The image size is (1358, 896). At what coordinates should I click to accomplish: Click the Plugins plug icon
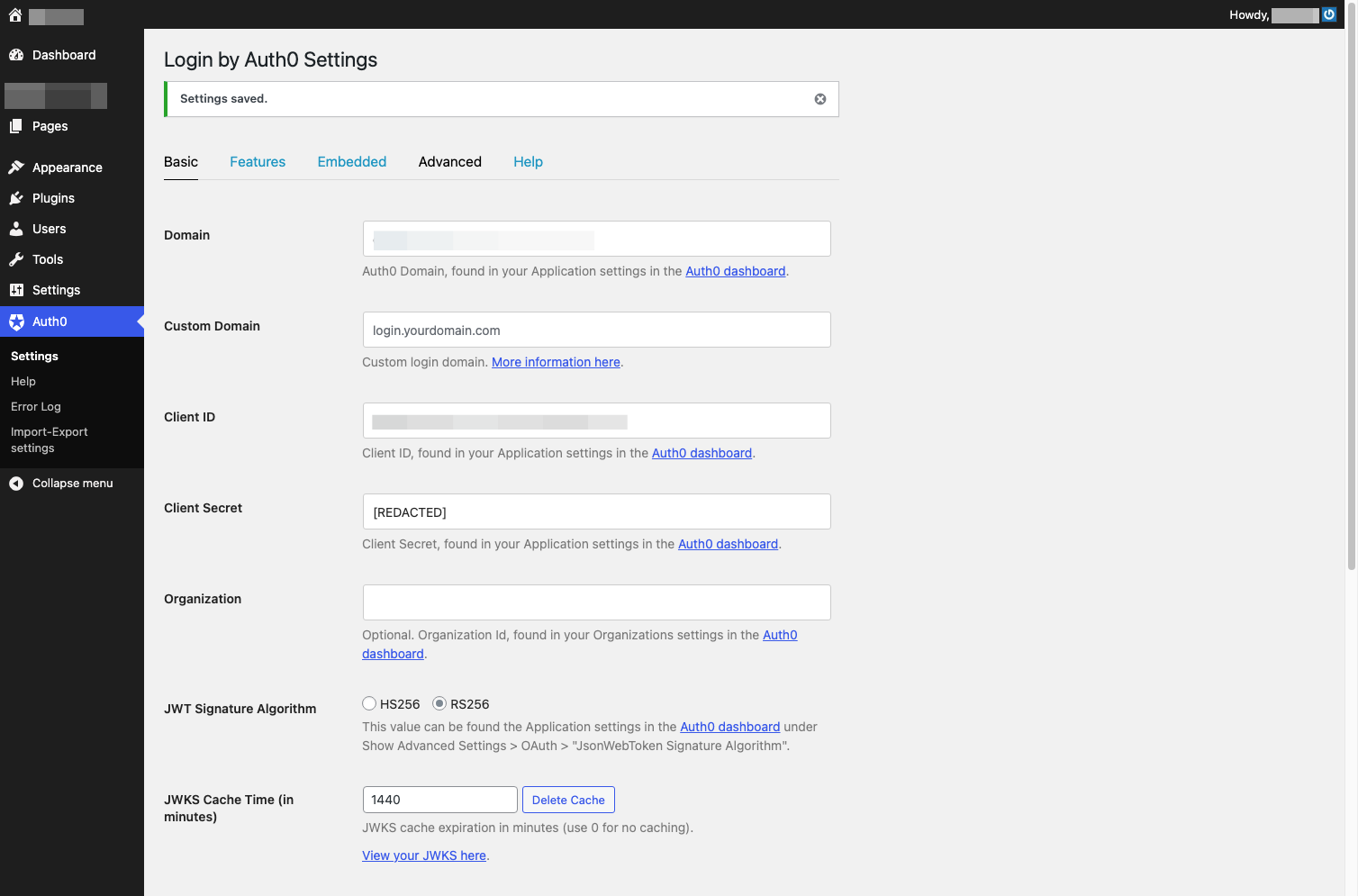click(x=16, y=198)
